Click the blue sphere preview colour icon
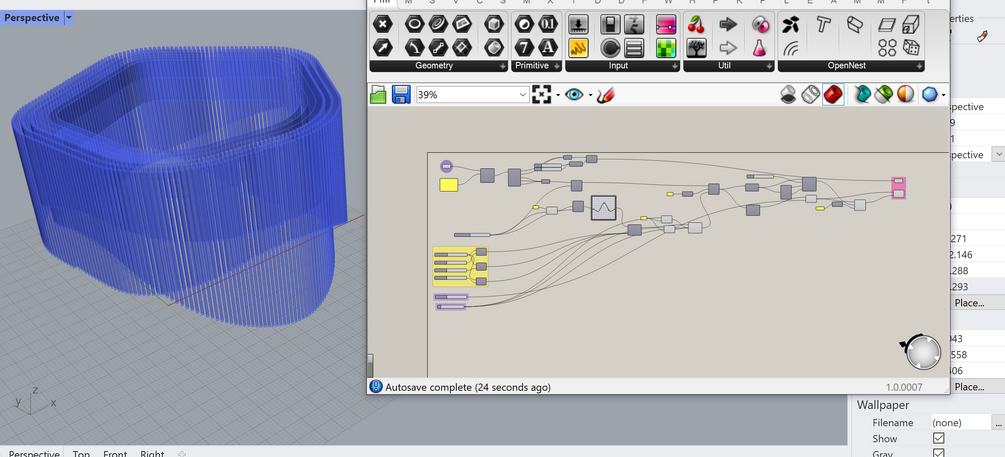Viewport: 1005px width, 457px height. 929,95
